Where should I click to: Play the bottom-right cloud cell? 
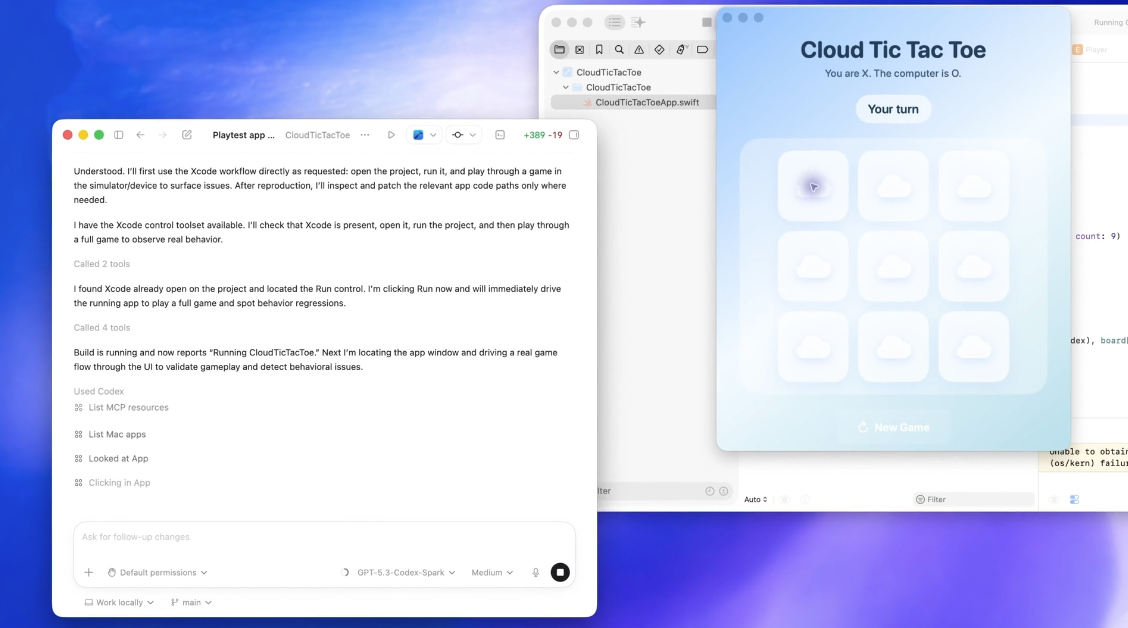(974, 347)
